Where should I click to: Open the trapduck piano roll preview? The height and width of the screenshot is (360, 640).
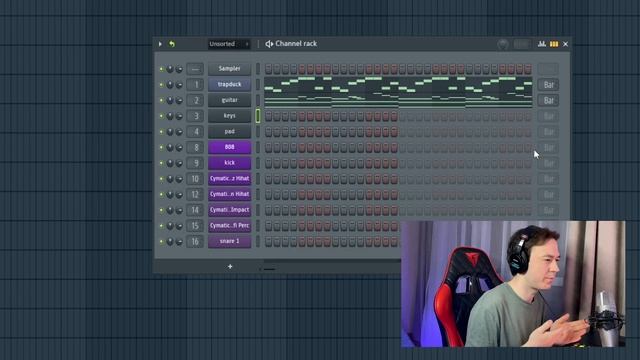pyautogui.click(x=398, y=84)
